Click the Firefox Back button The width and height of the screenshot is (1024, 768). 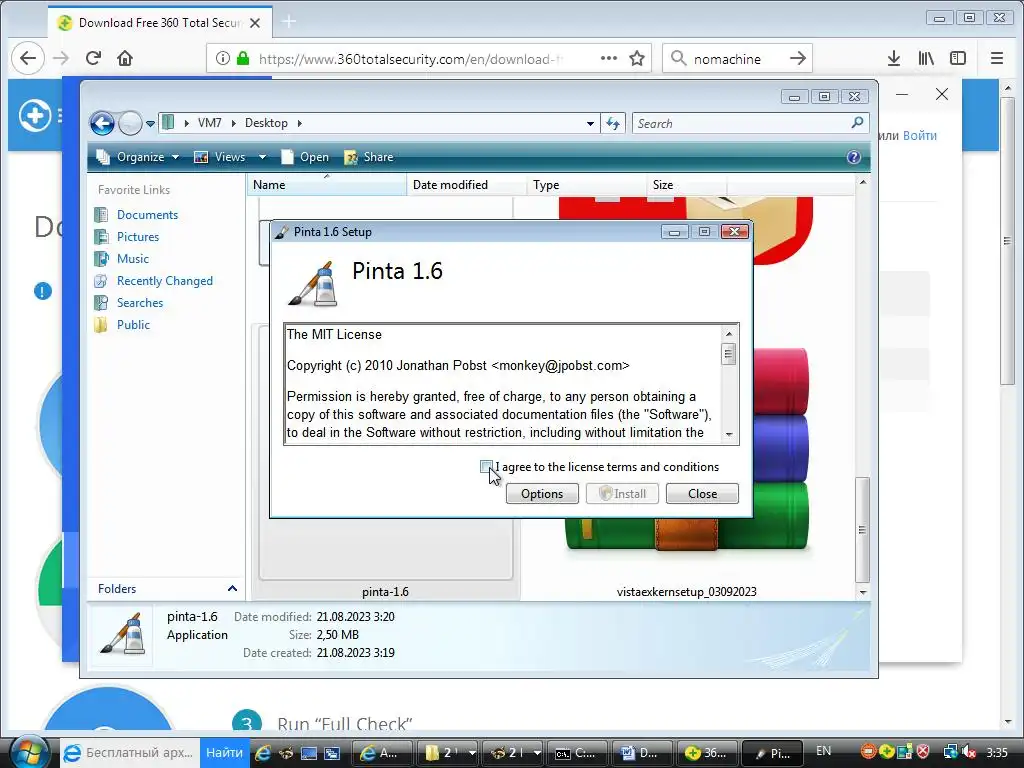pos(27,58)
